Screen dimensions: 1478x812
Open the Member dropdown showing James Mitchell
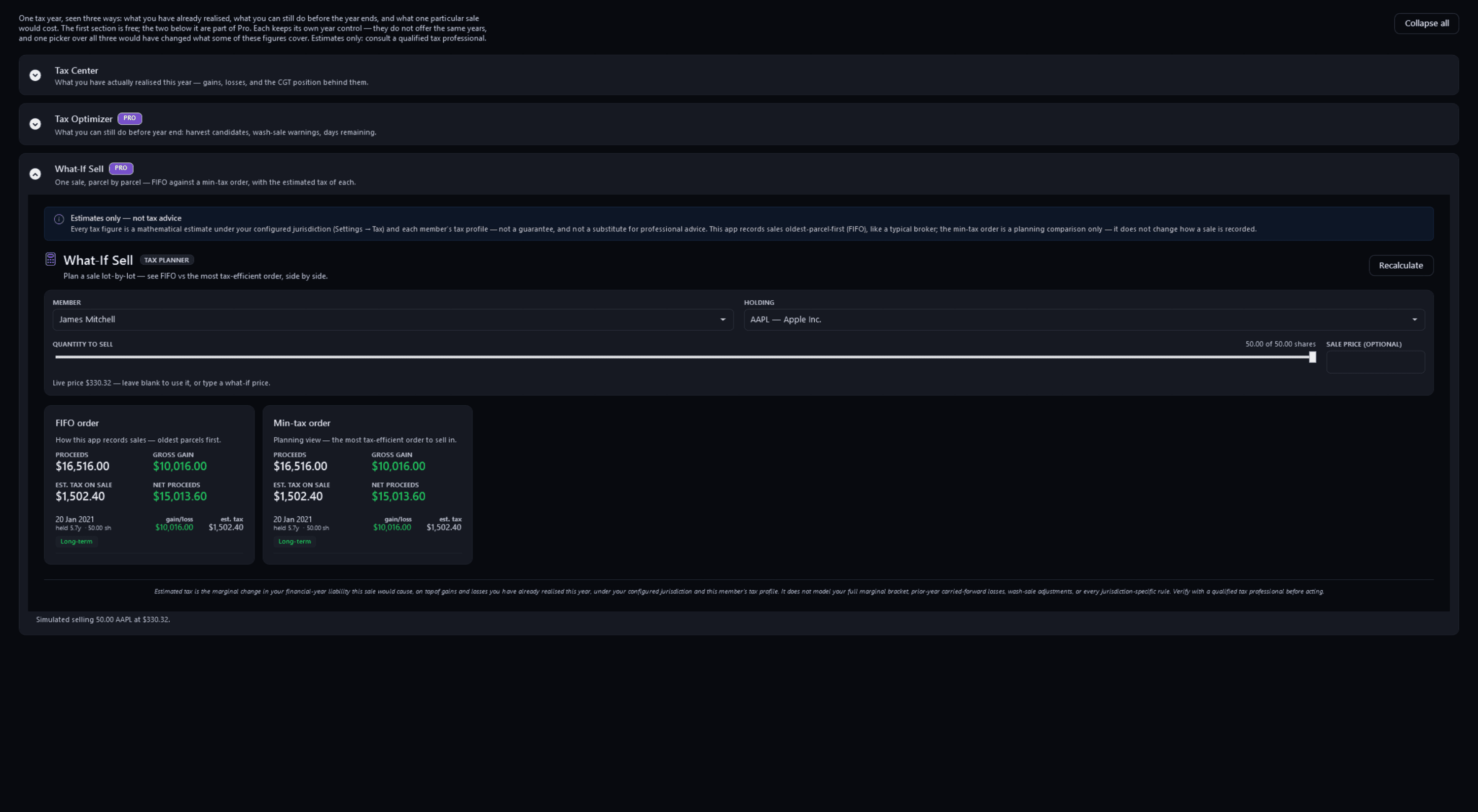393,319
